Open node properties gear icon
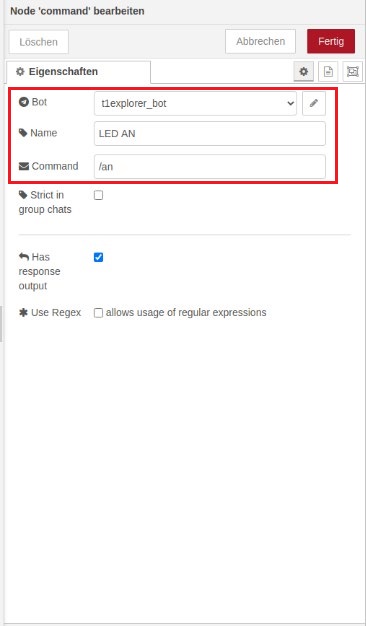 pyautogui.click(x=304, y=72)
